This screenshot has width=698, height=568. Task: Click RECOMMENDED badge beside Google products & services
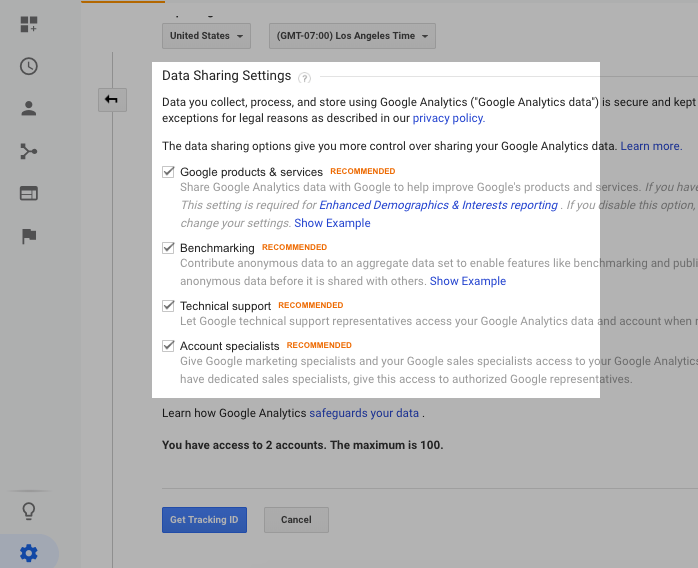pyautogui.click(x=363, y=171)
